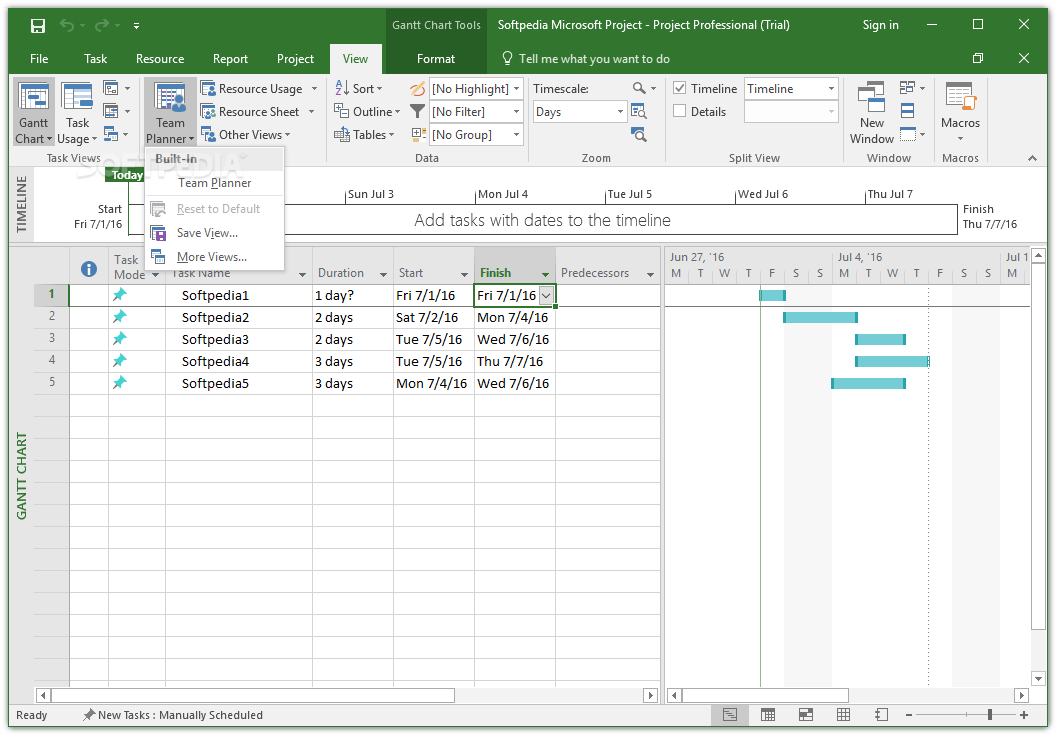This screenshot has width=1056, height=735.
Task: Click the Redo arrow in quick access toolbar
Action: [x=102, y=26]
